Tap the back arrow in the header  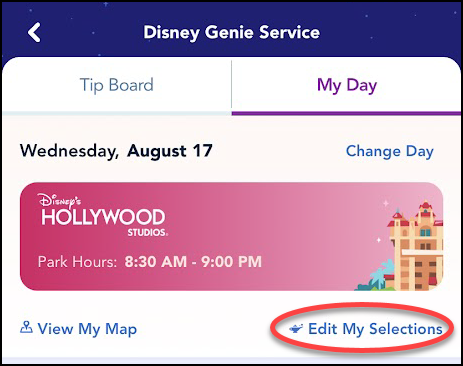(34, 32)
